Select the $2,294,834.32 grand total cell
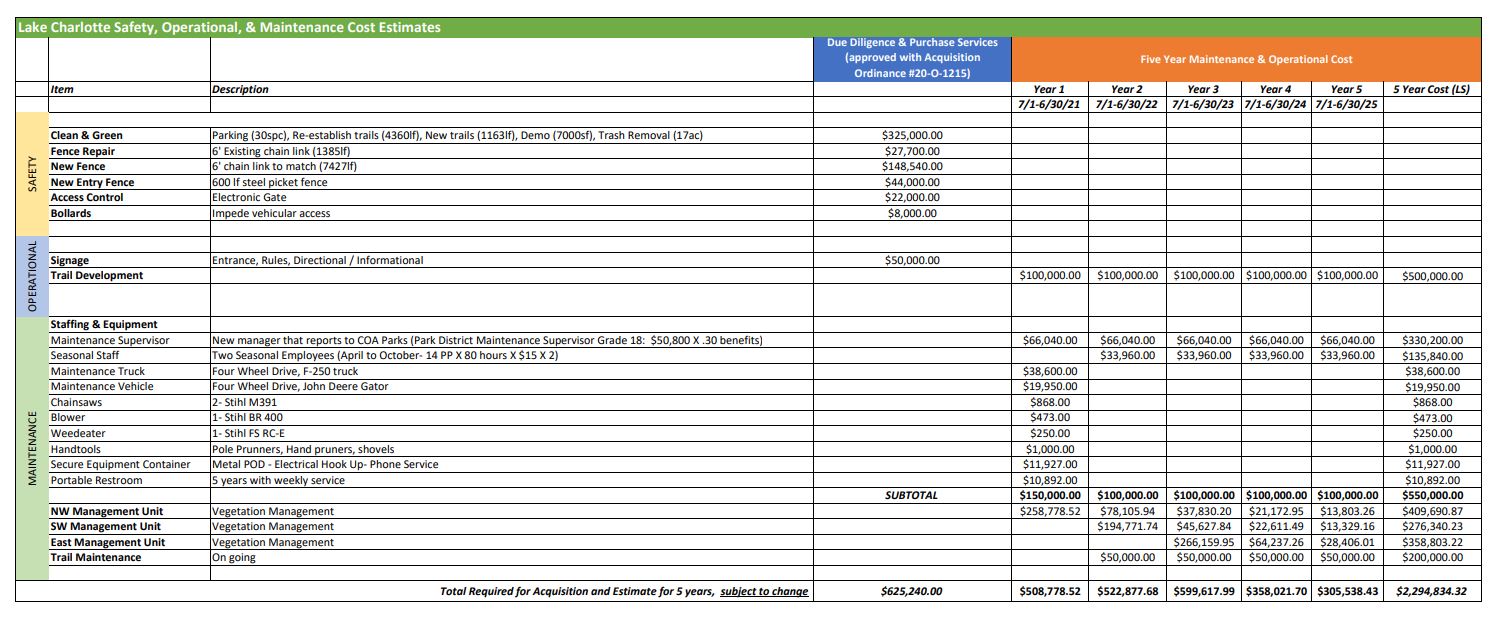The width and height of the screenshot is (1501, 619). tap(1430, 591)
